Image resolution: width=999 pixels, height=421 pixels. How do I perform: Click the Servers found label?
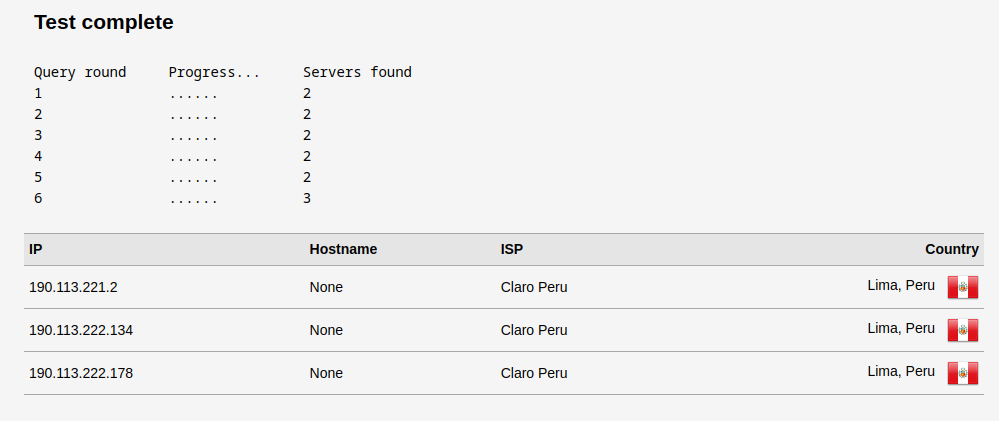click(357, 72)
